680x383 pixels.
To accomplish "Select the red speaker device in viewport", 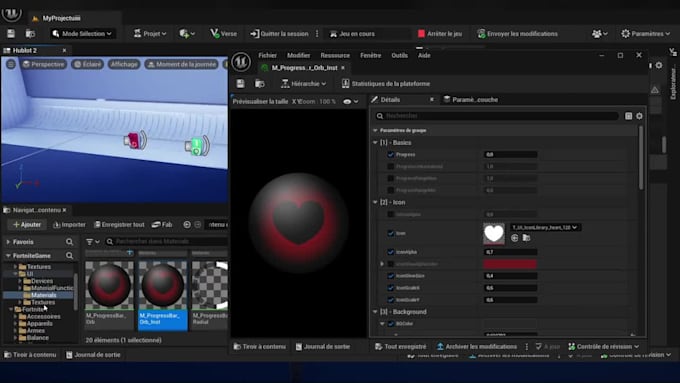I will [x=135, y=140].
